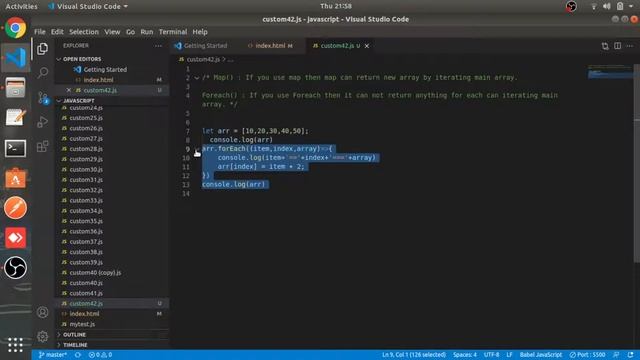Open custom40 (copy).js in the file tree
Image resolution: width=640 pixels, height=360 pixels.
click(x=95, y=273)
